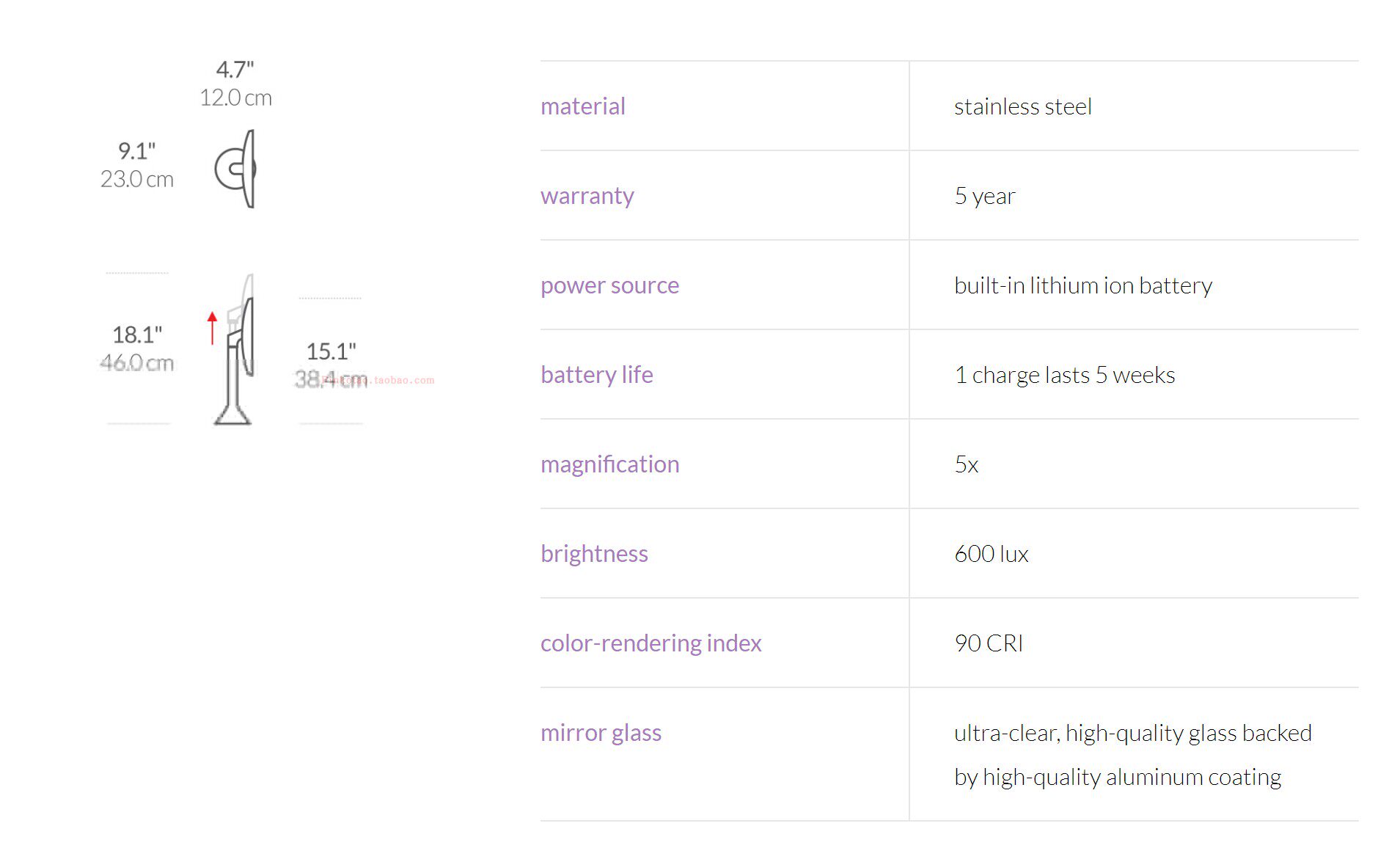The height and width of the screenshot is (859, 1400).
Task: Click the "stainless steel" value
Action: point(1022,107)
